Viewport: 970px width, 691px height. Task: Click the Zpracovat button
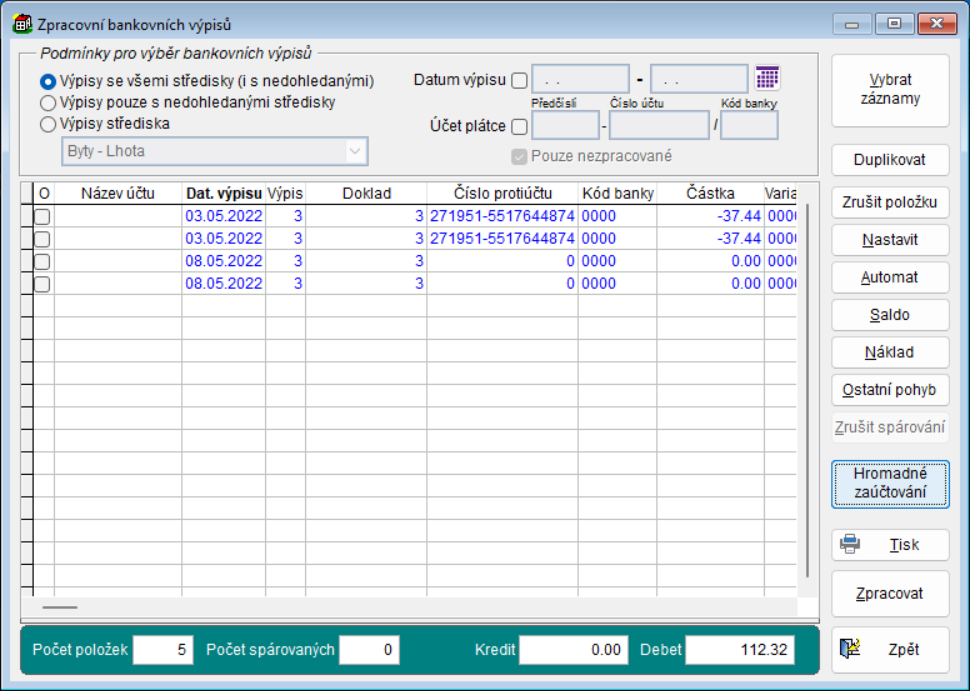(x=890, y=593)
